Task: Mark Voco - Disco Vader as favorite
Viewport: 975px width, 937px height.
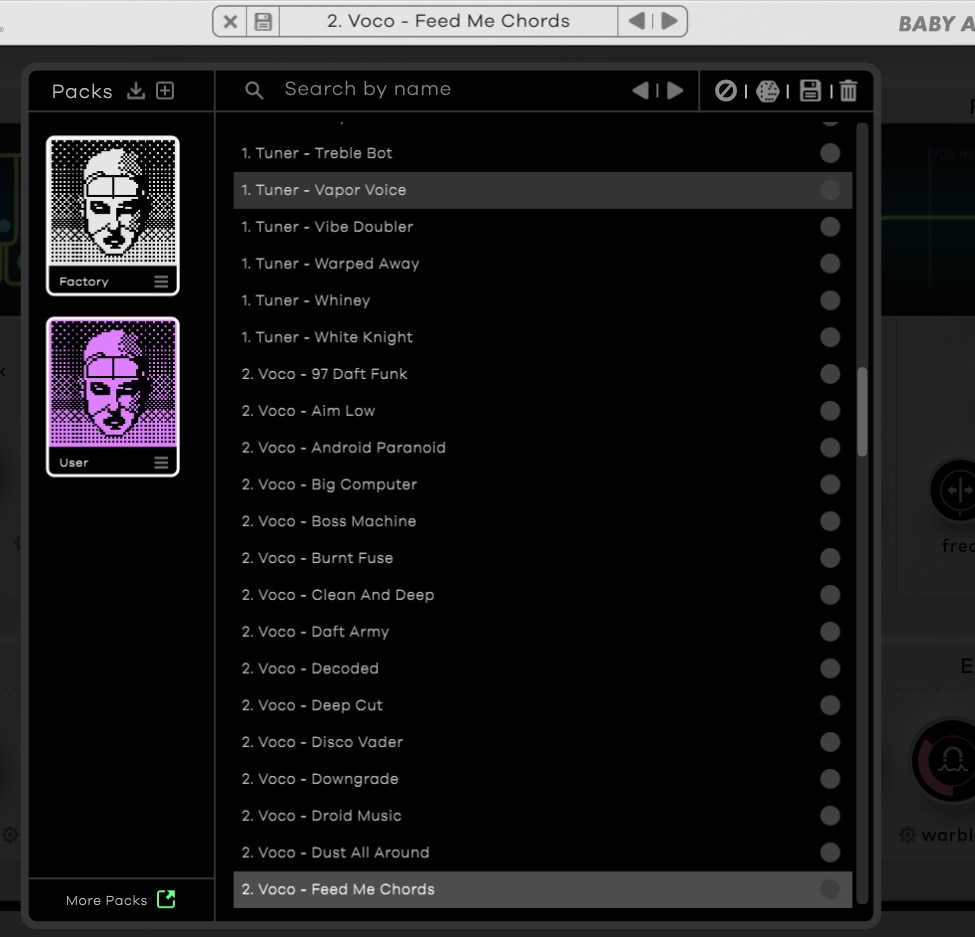Action: [x=830, y=742]
